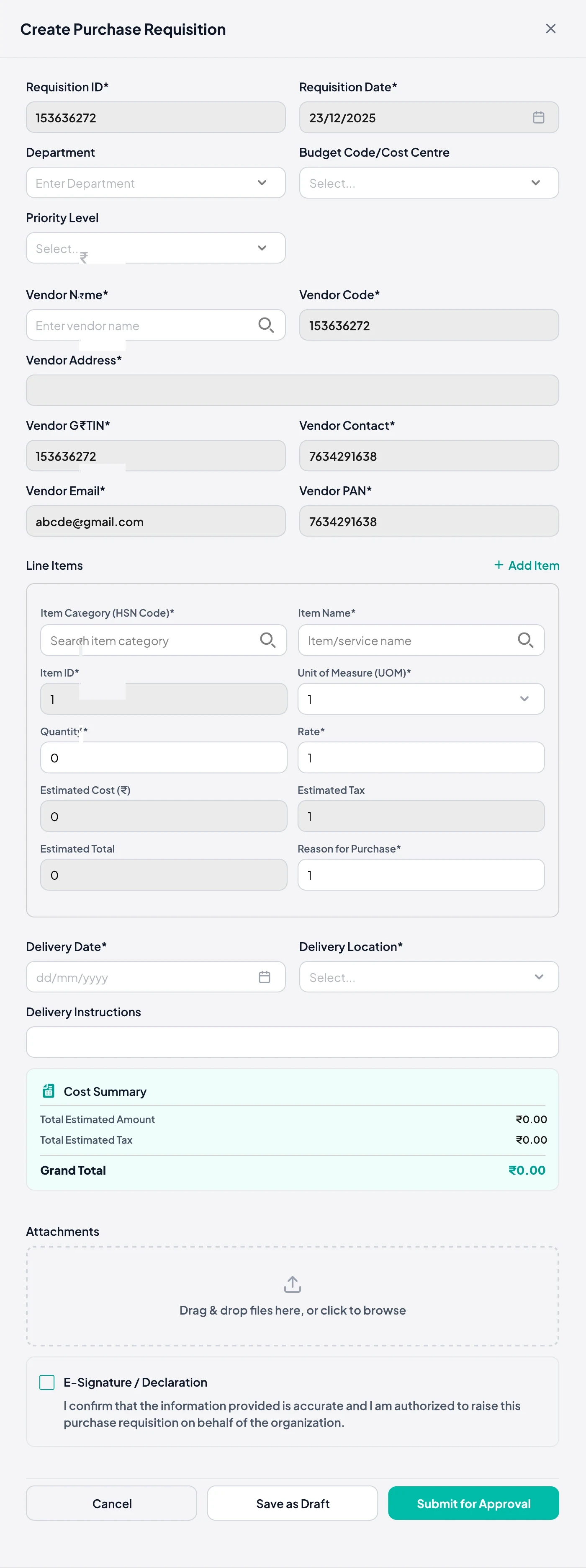586x1568 pixels.
Task: Open the Requisition Date calendar icon
Action: [x=539, y=117]
